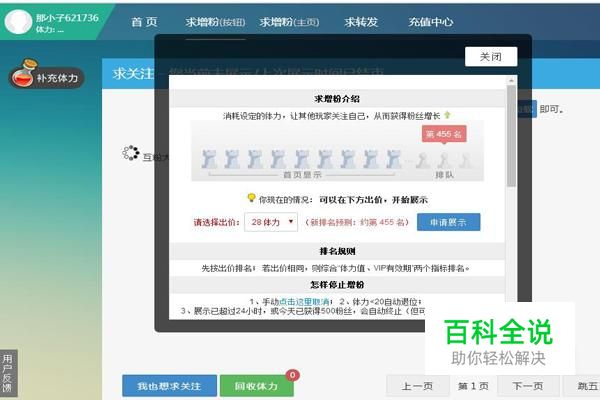The width and height of the screenshot is (600, 400).
Task: Open 用户反馈 side tab
Action: (8, 373)
